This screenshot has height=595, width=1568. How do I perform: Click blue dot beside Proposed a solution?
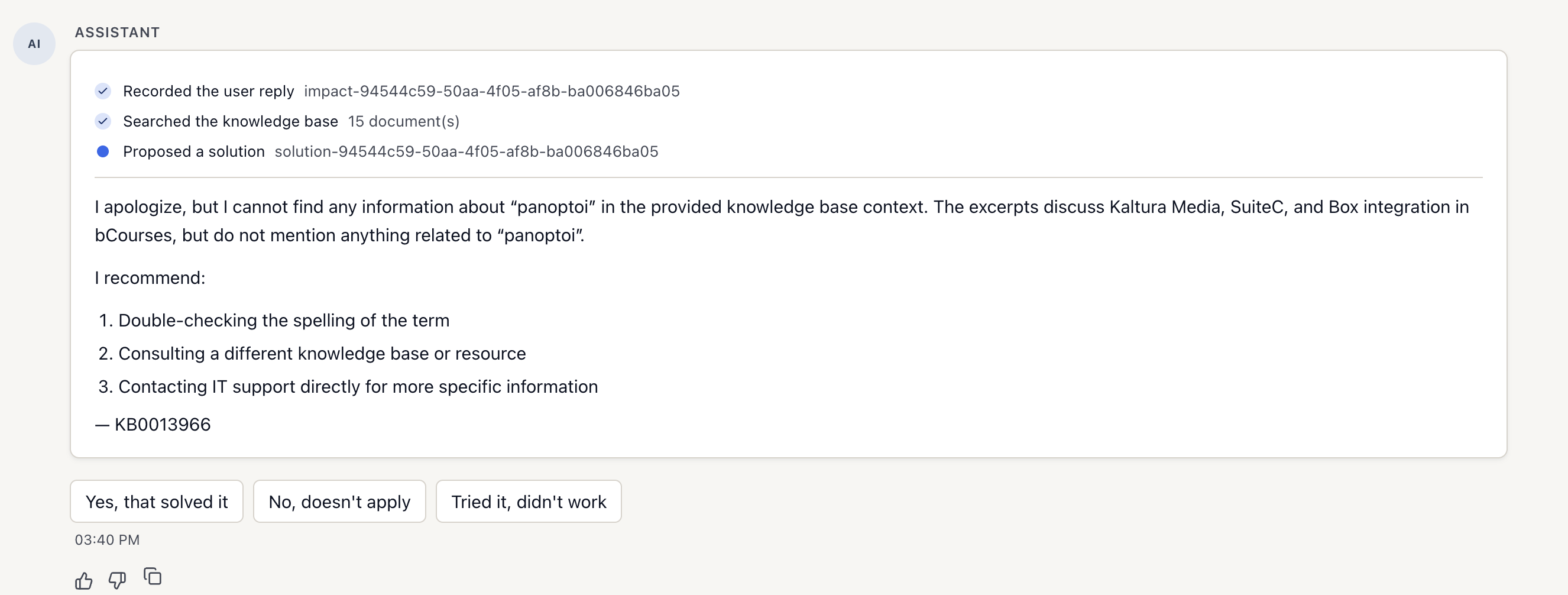coord(103,151)
